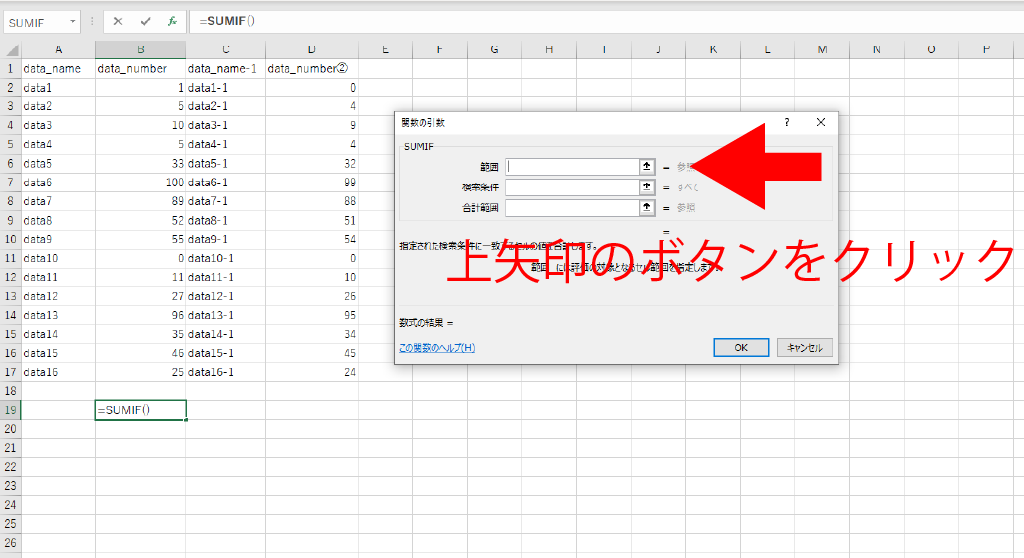Image resolution: width=1024 pixels, height=558 pixels.
Task: Select column B header
Action: (140, 49)
